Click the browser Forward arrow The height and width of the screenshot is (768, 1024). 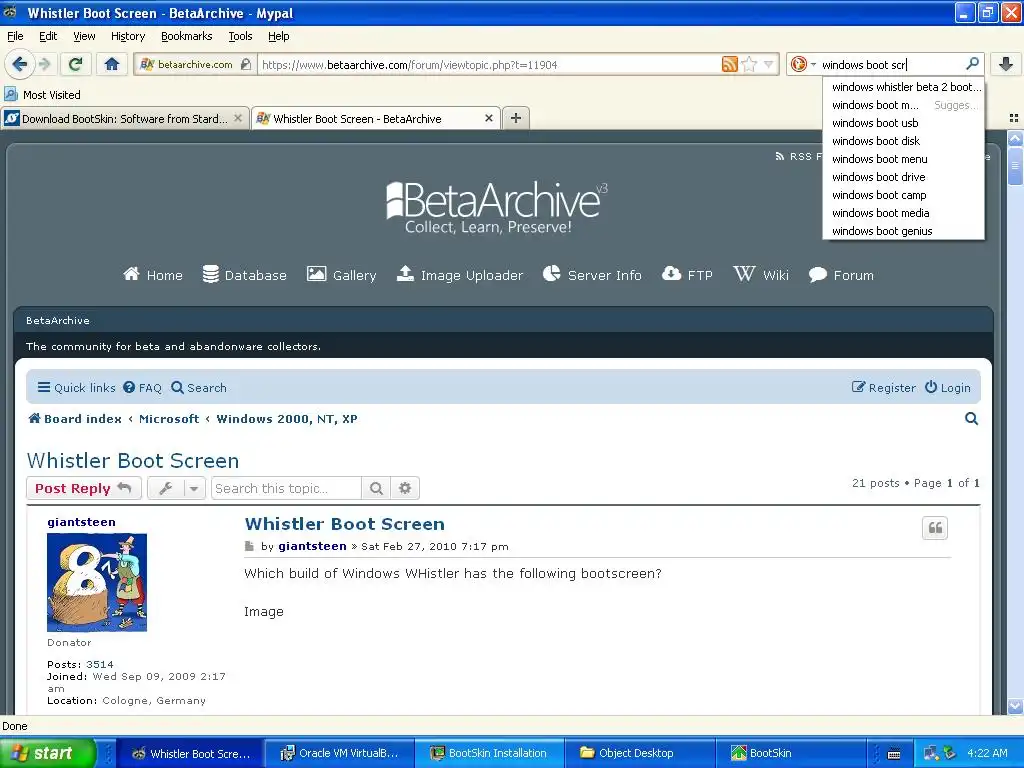(44, 64)
